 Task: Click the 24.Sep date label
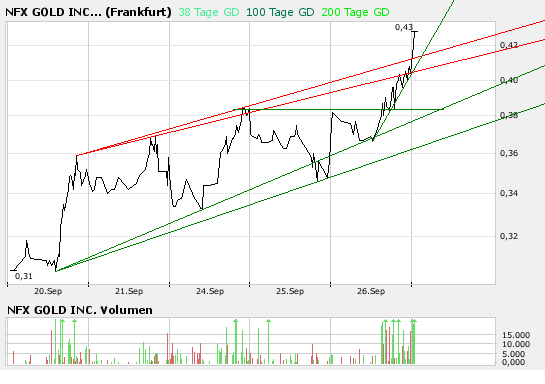pos(210,291)
